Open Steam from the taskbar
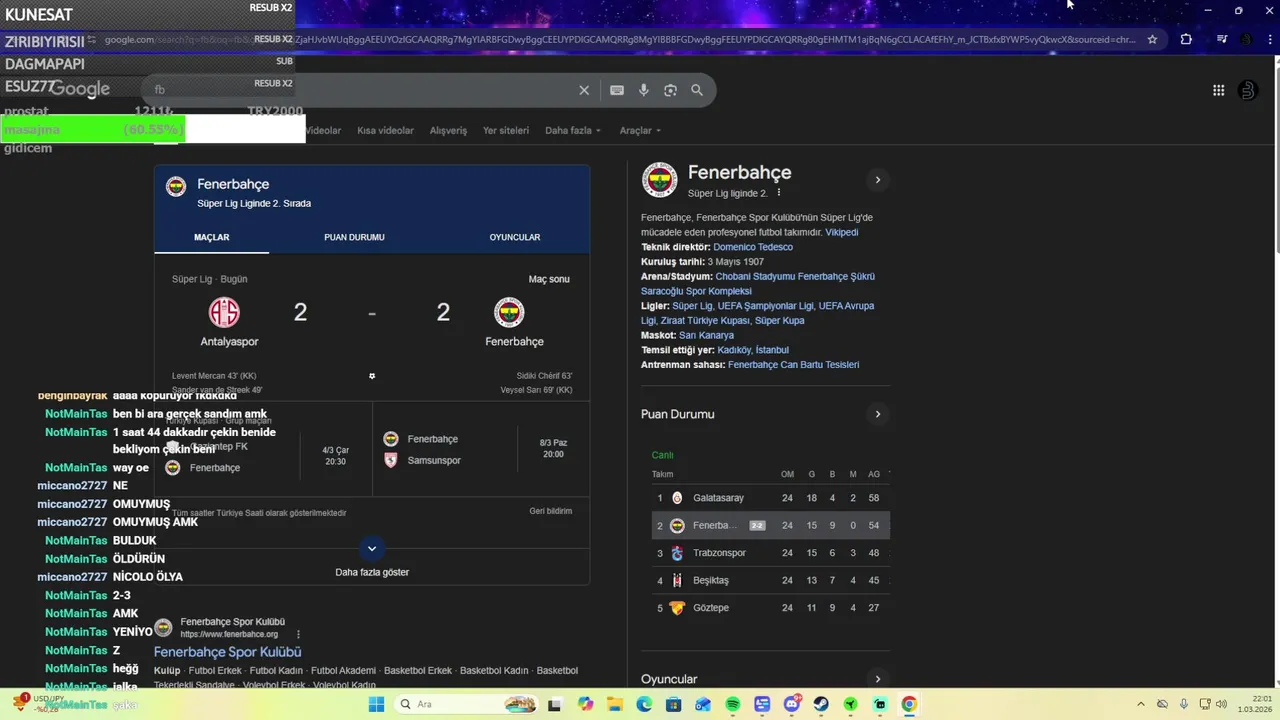Screen dimensions: 1280x720 822,704
